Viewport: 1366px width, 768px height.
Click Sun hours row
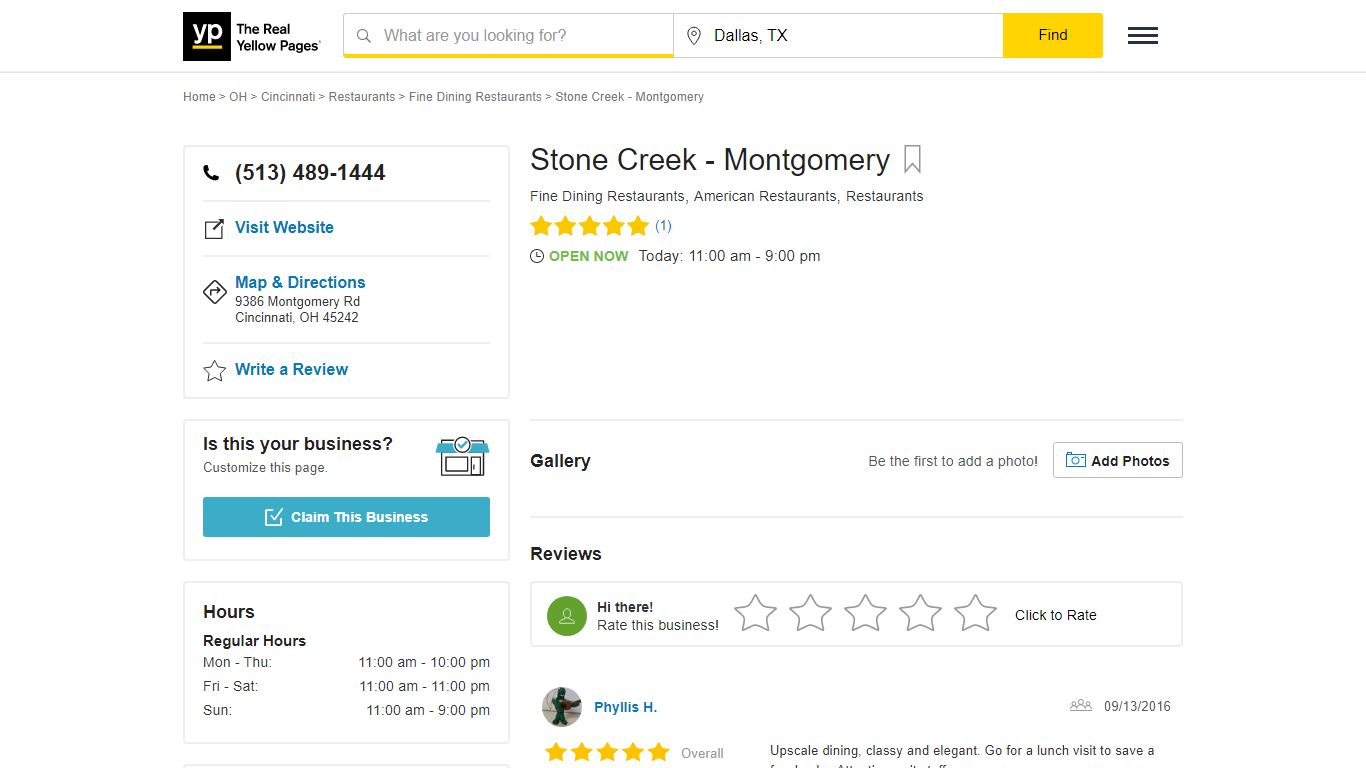[346, 710]
